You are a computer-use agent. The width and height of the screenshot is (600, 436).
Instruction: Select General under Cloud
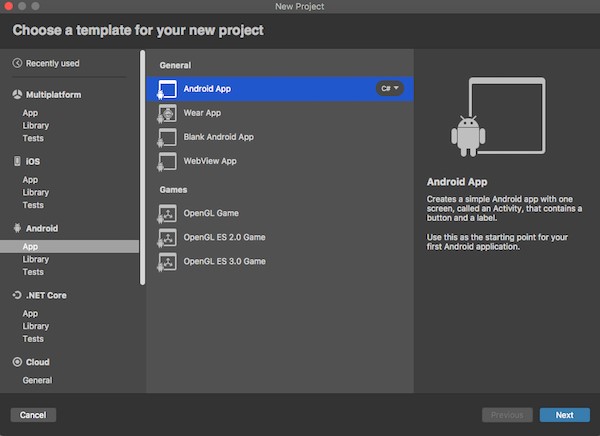(x=37, y=380)
